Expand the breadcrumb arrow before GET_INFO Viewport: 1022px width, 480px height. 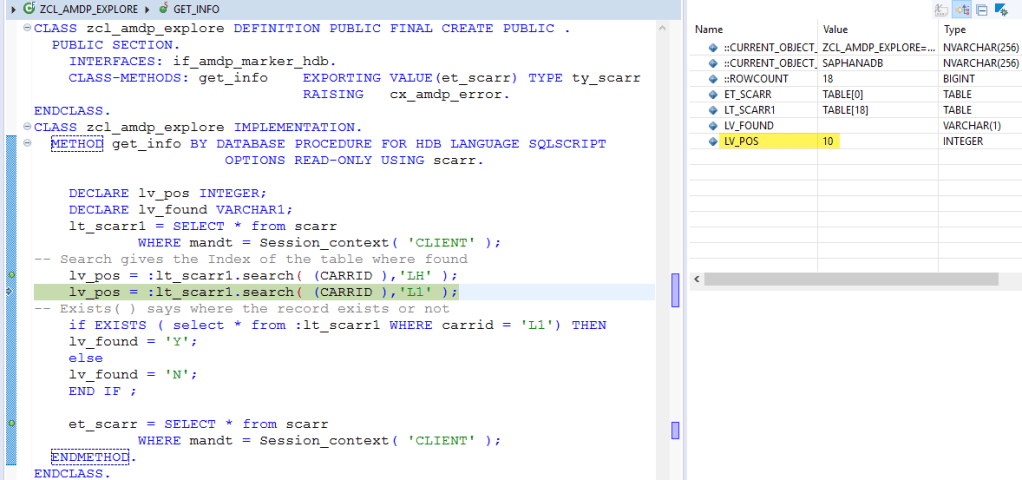[x=148, y=9]
